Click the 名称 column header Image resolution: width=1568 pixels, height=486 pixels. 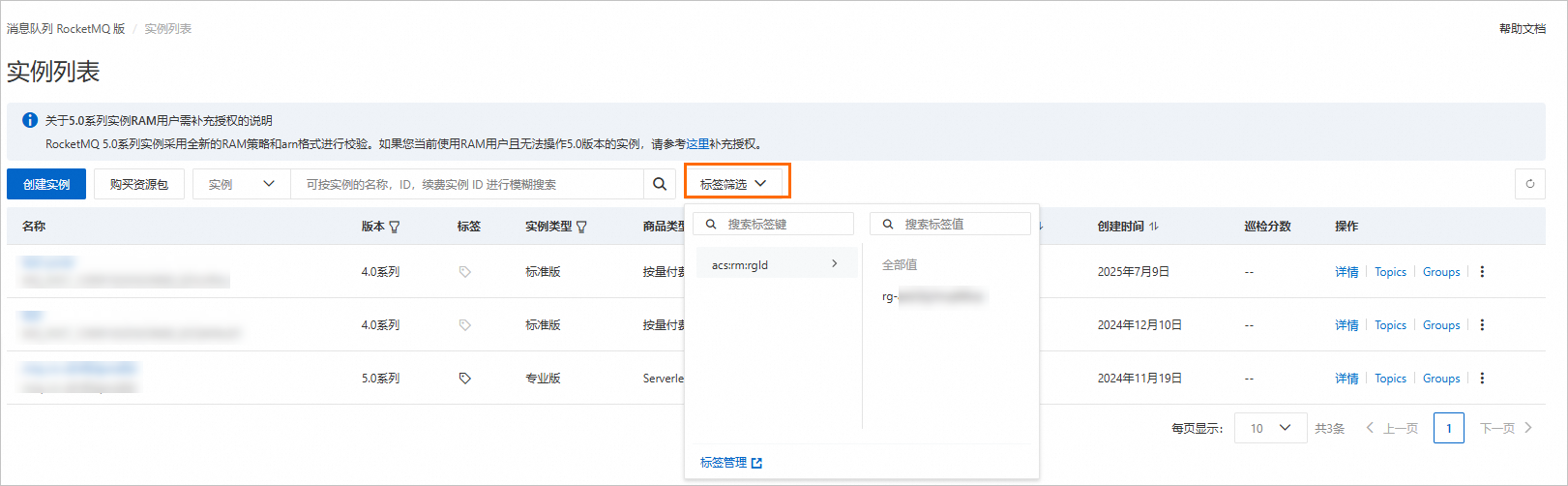(34, 227)
